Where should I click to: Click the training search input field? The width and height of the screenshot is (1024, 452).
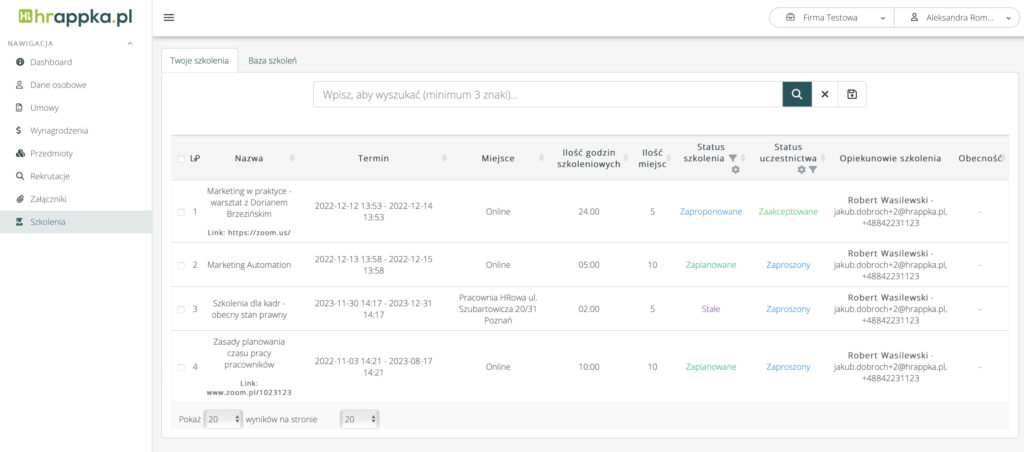point(547,94)
